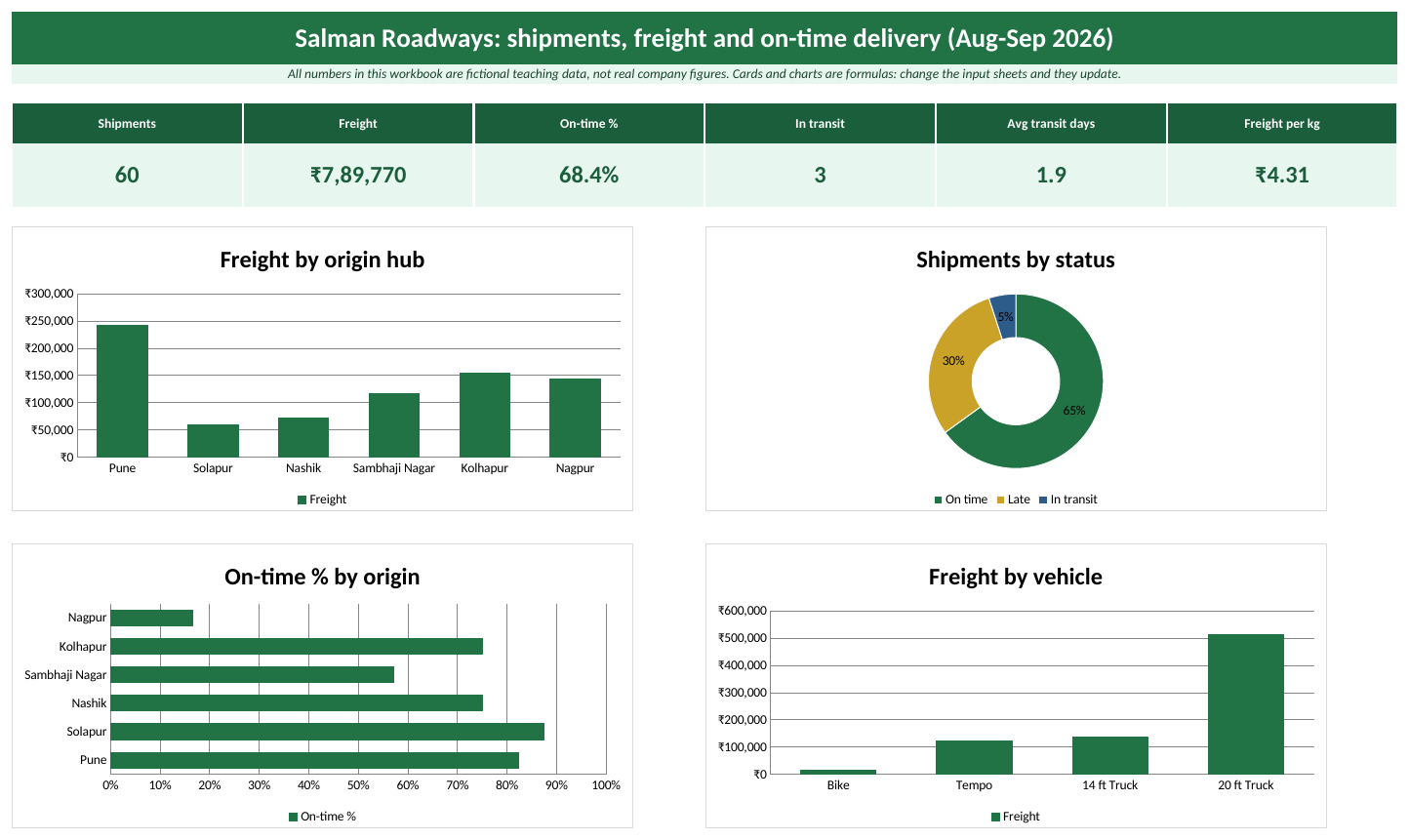Select the "Shipments by status" chart title
This screenshot has width=1409, height=840.
(x=1016, y=260)
